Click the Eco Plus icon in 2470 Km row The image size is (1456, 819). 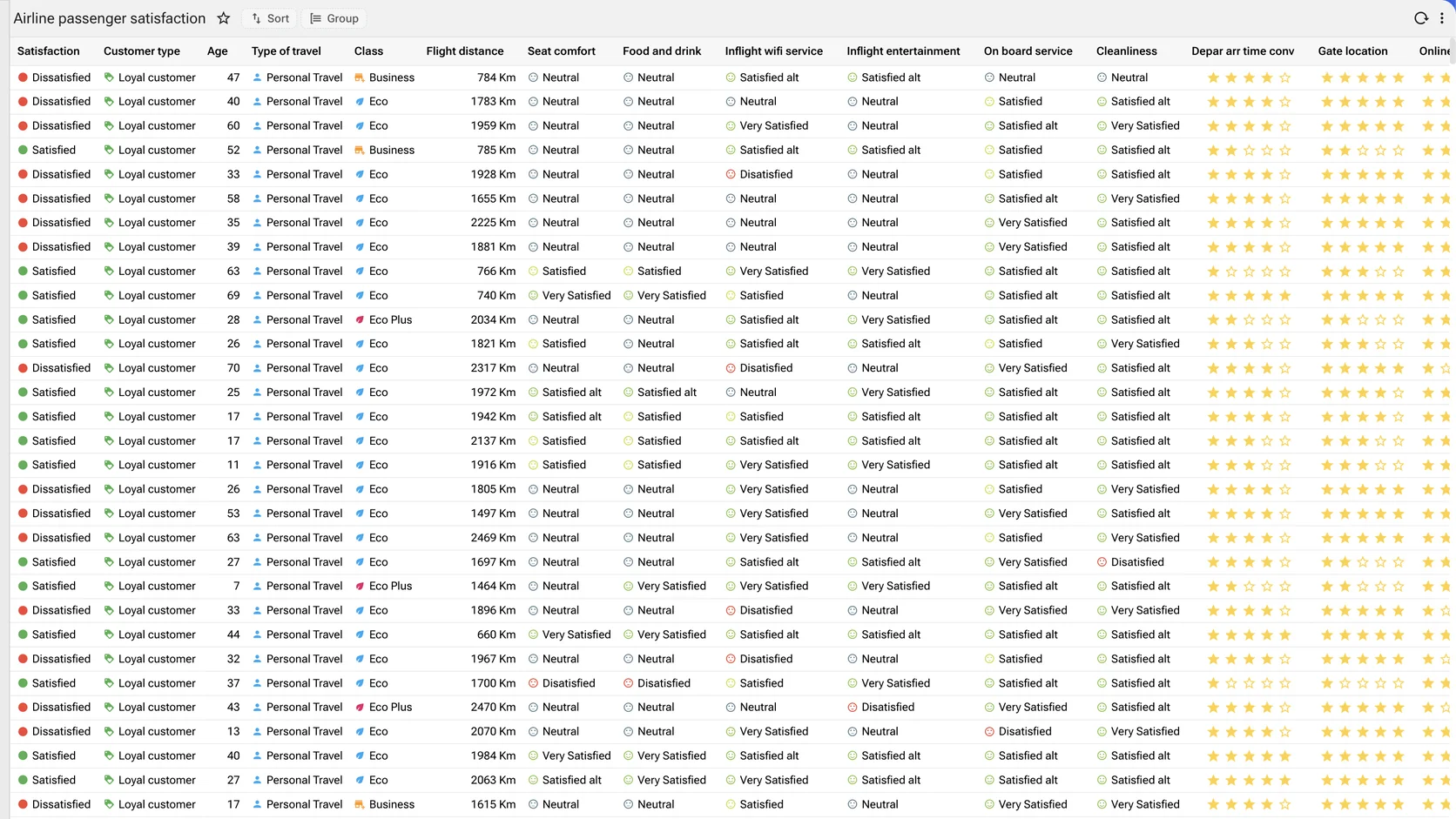tap(360, 708)
